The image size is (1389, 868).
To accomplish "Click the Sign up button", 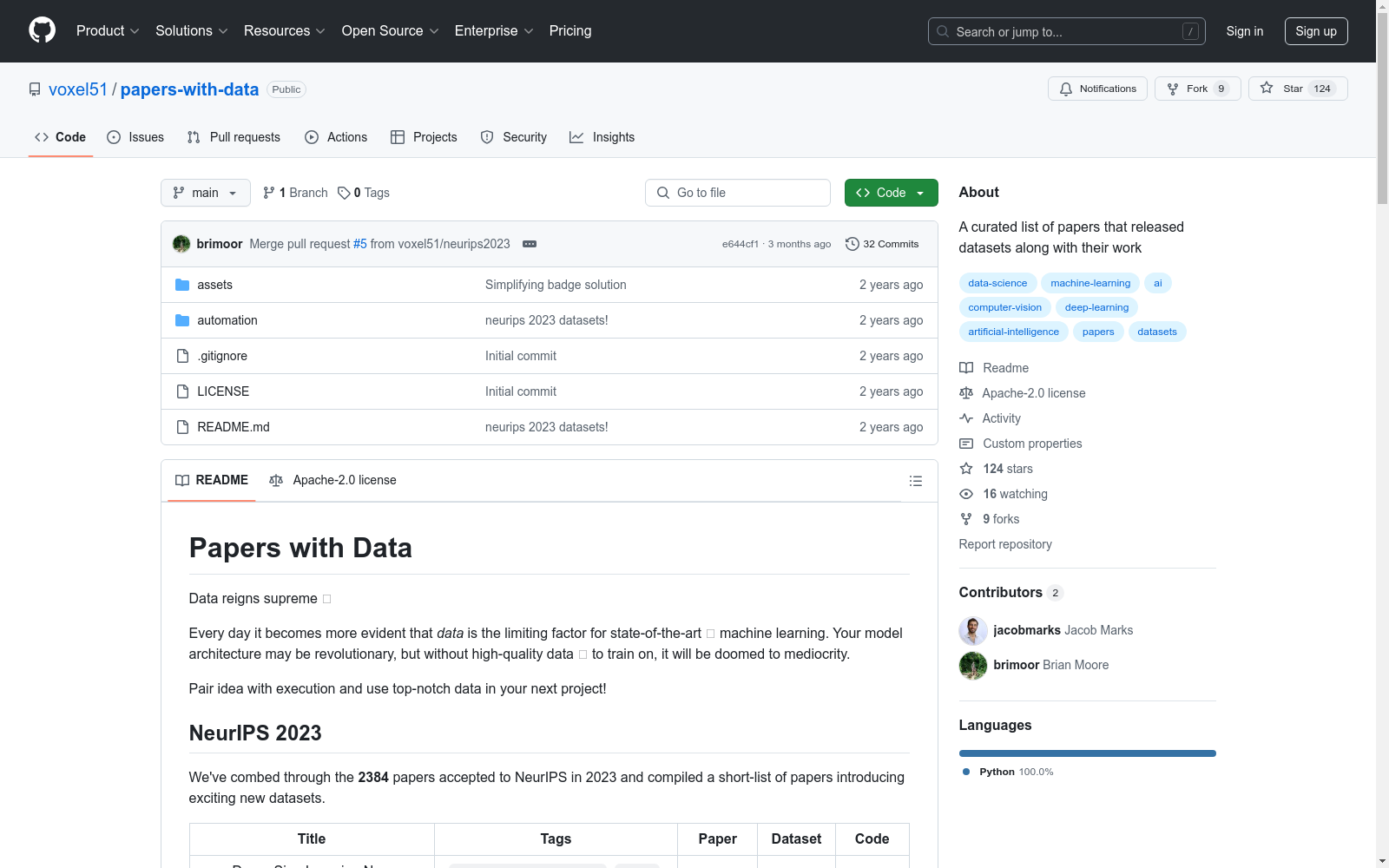I will (x=1316, y=31).
